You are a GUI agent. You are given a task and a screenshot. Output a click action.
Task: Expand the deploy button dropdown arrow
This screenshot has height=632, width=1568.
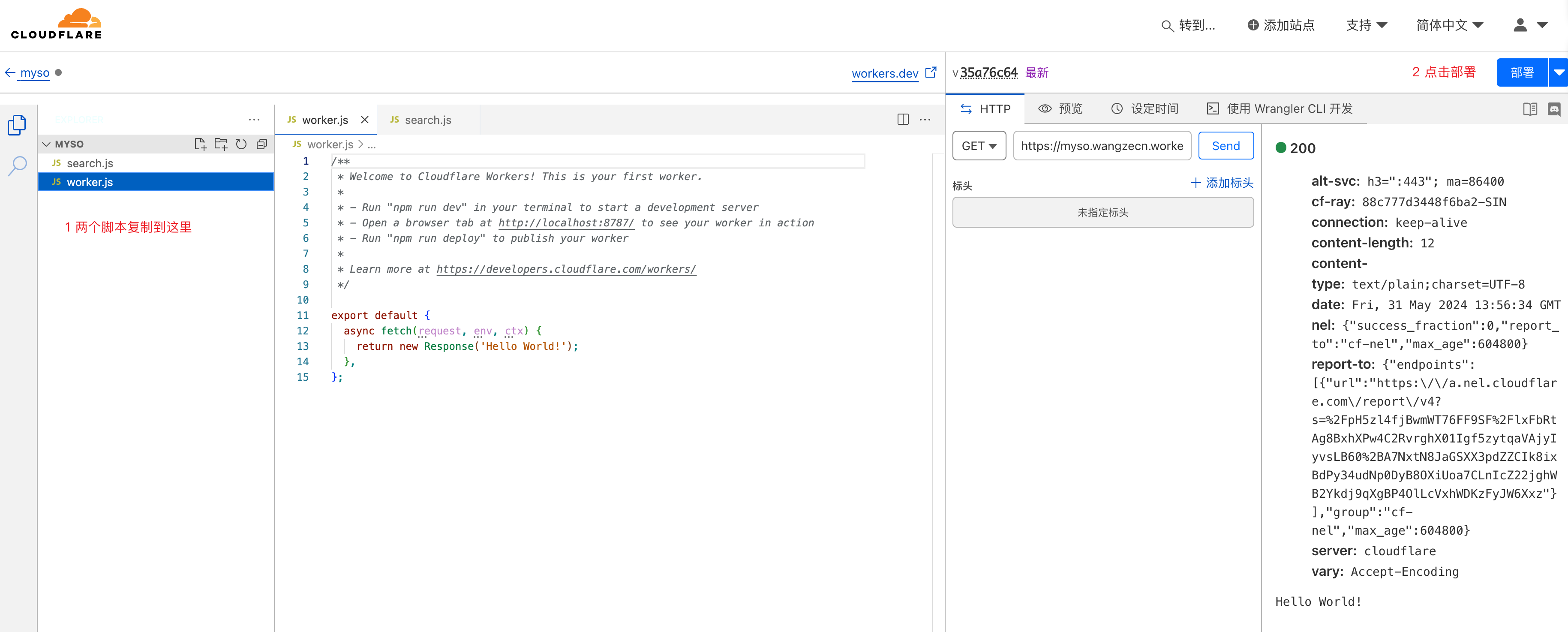[1558, 72]
